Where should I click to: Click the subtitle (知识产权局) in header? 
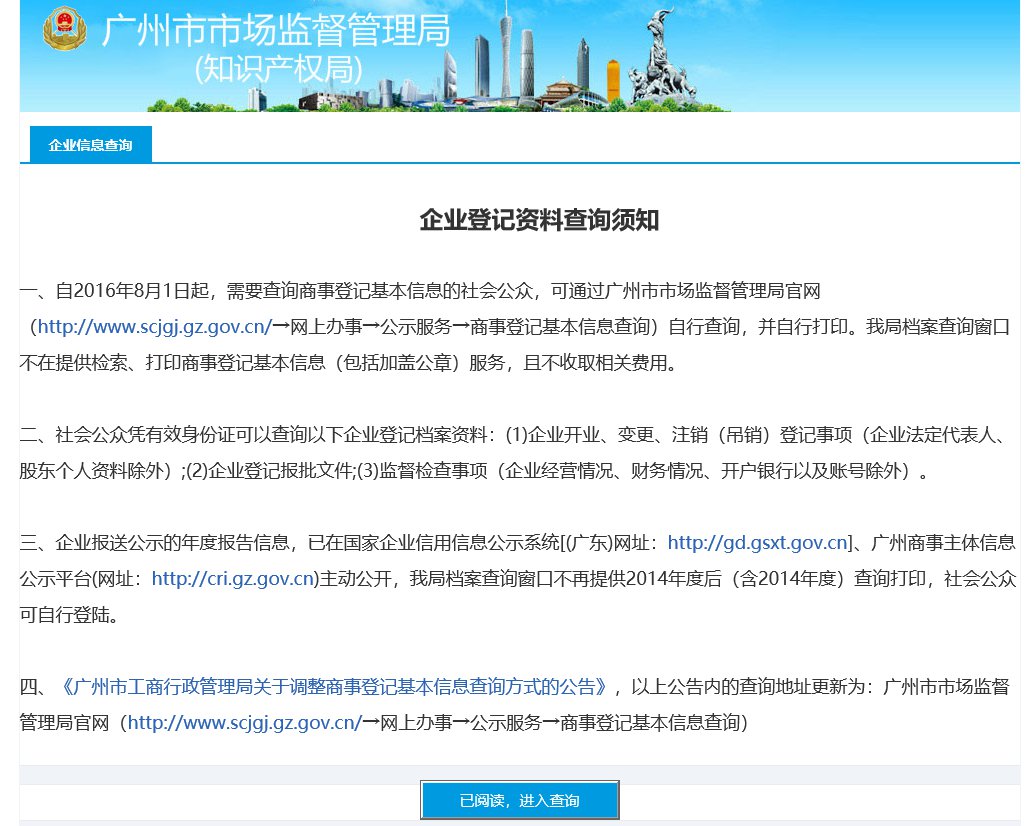(x=277, y=69)
